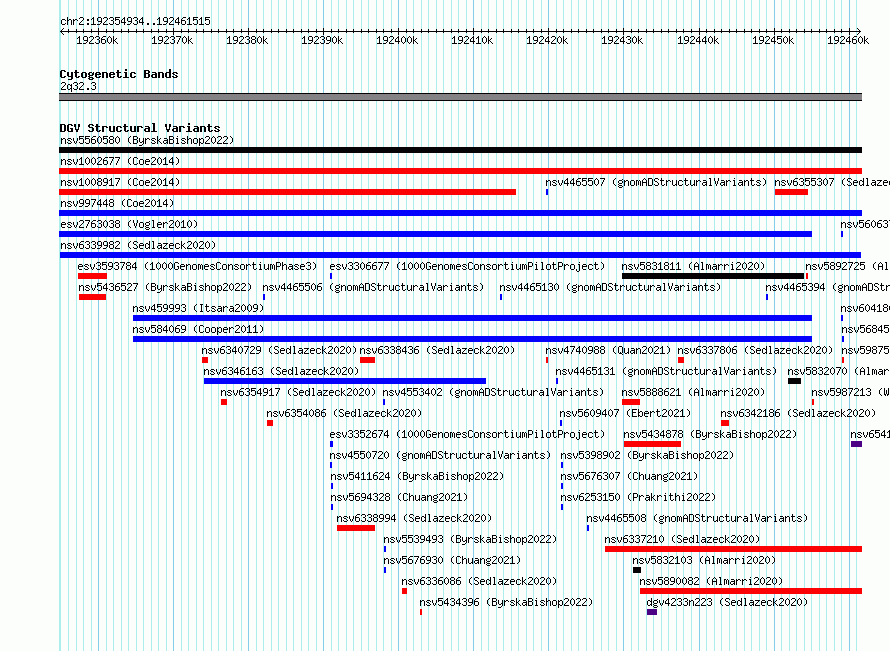The image size is (890, 651).
Task: Click nsv5434396 (ByrskaBishop2022) label
Action: point(506,602)
